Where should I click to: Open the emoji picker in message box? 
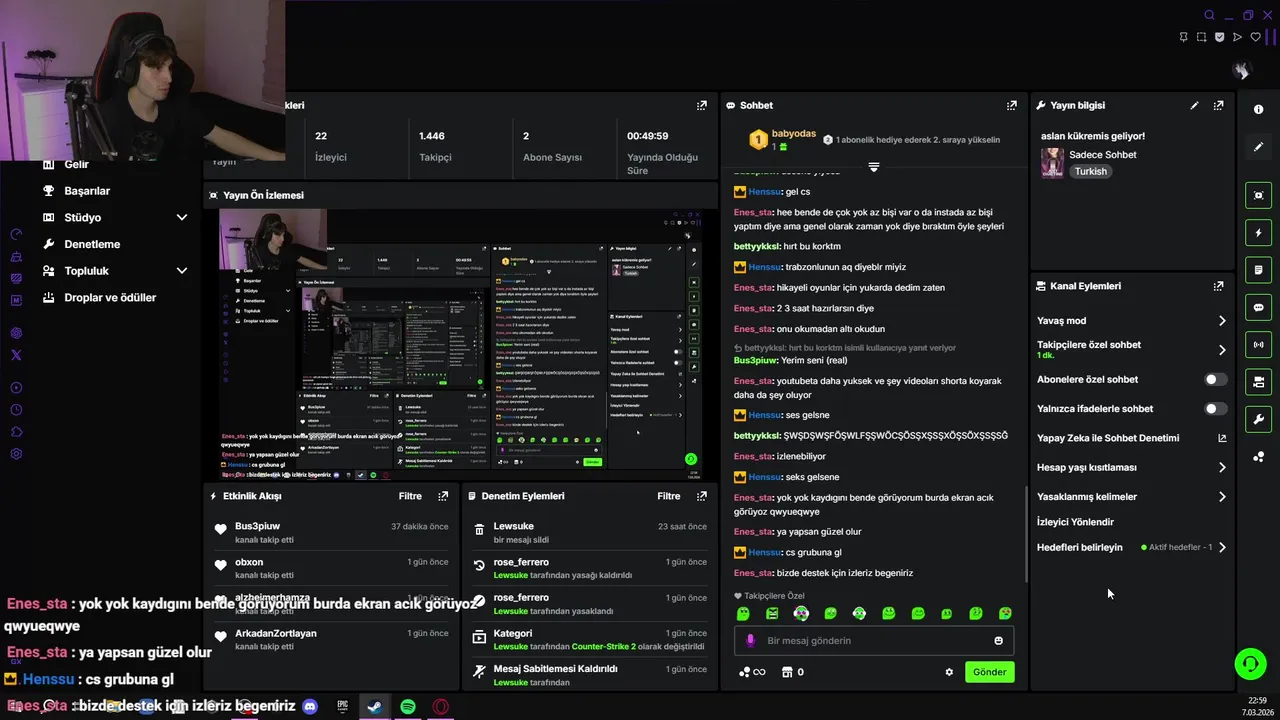(x=998, y=641)
